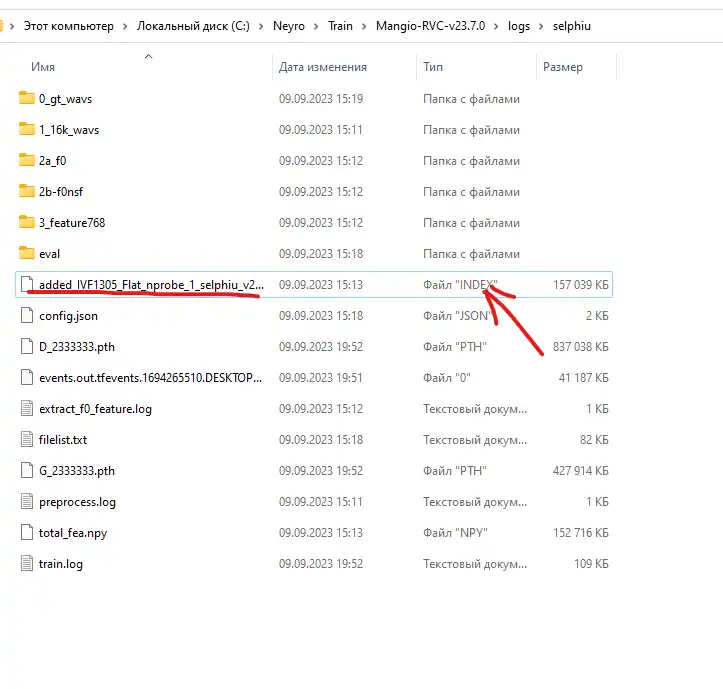Click the Файл "JSON" type cell

tap(459, 315)
